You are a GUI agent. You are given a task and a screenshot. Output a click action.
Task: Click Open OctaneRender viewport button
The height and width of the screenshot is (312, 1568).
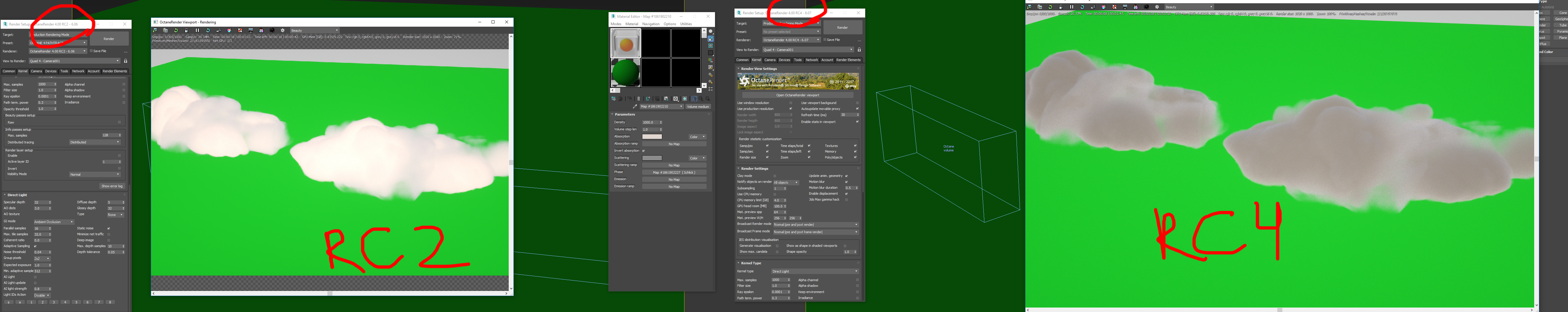pos(797,95)
